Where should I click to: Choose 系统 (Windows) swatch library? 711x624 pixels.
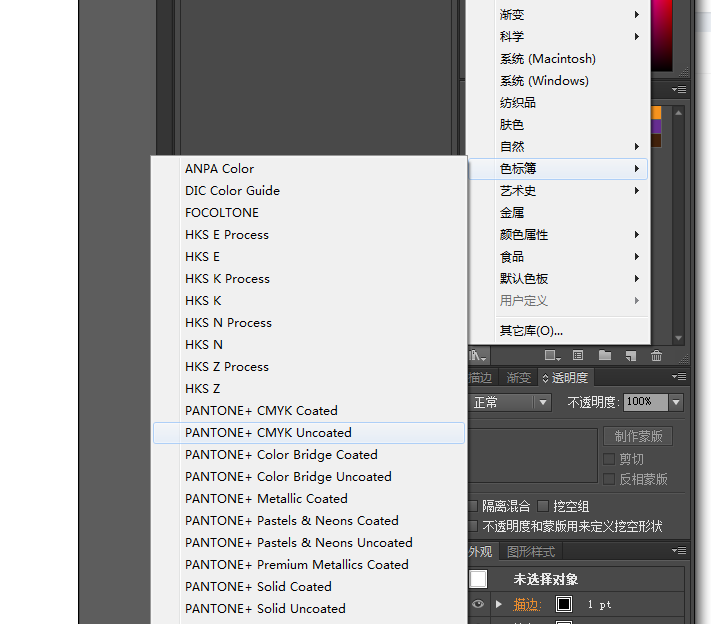click(559, 81)
